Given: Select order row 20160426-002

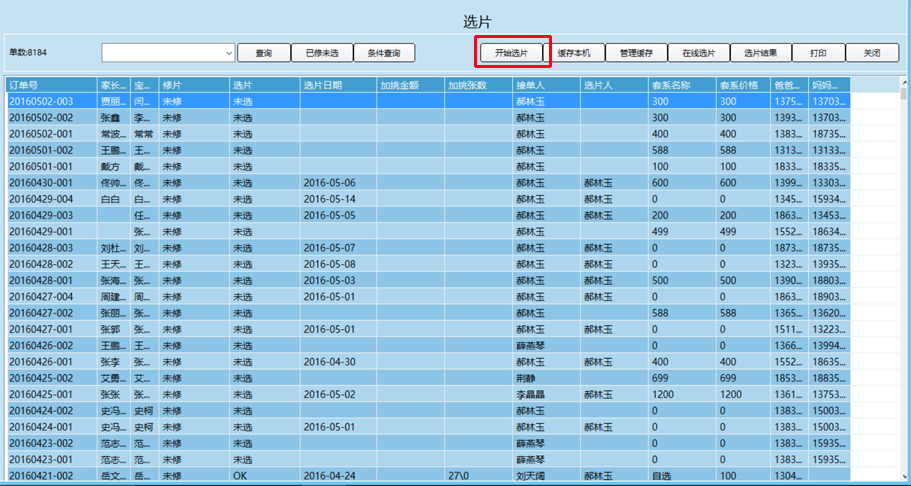Looking at the screenshot, I should (428, 345).
